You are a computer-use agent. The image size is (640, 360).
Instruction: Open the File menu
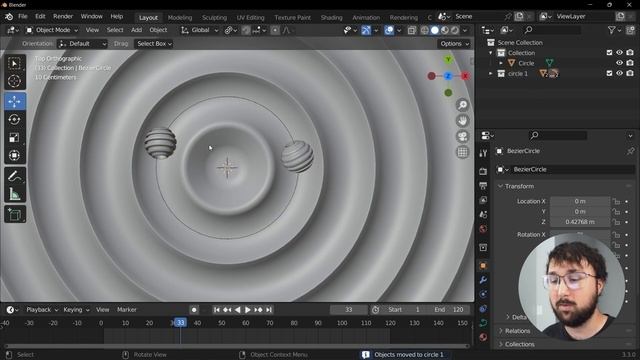[x=23, y=17]
